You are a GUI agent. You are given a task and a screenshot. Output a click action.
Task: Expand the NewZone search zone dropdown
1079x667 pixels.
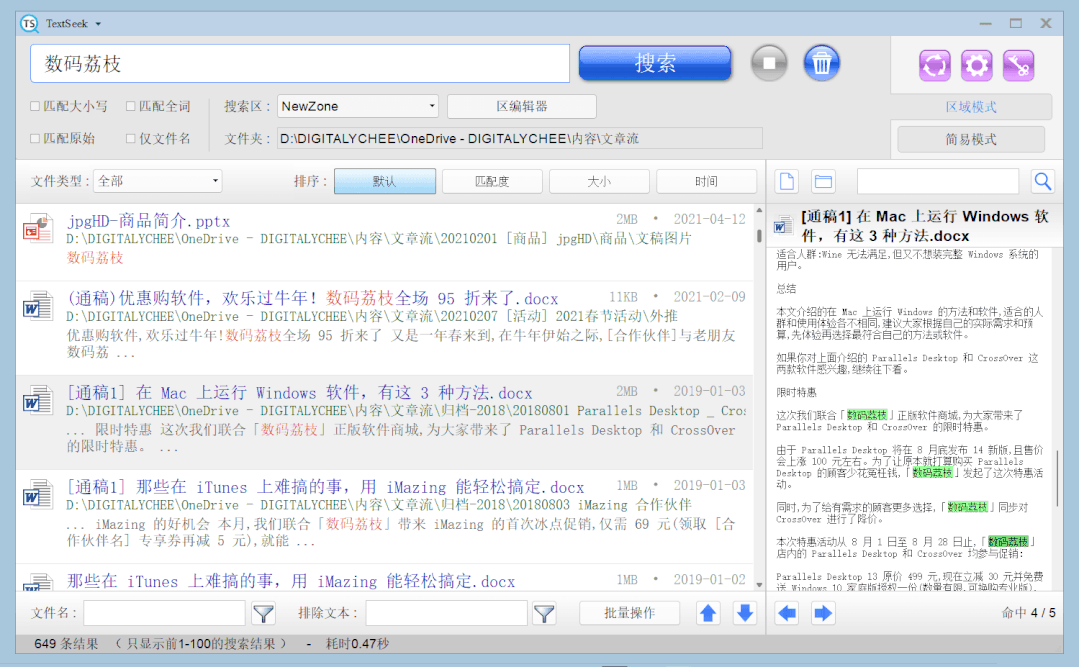coord(357,105)
